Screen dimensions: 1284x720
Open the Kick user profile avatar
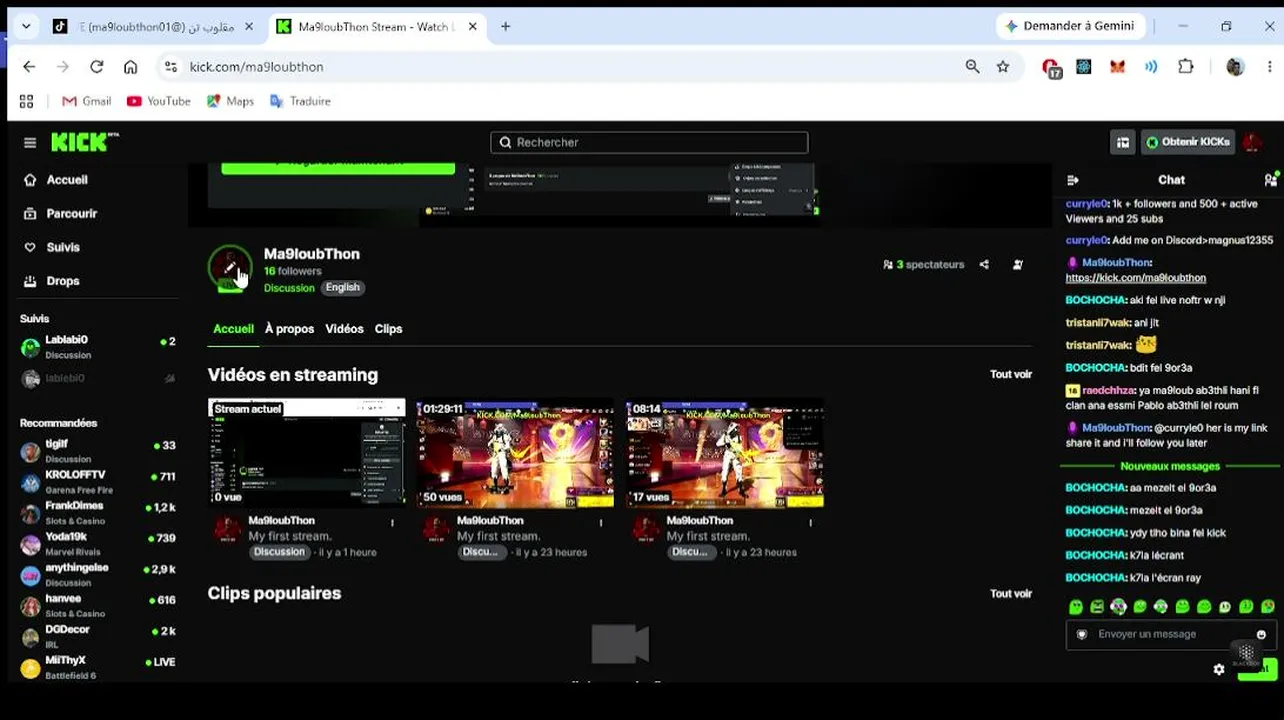[1252, 142]
